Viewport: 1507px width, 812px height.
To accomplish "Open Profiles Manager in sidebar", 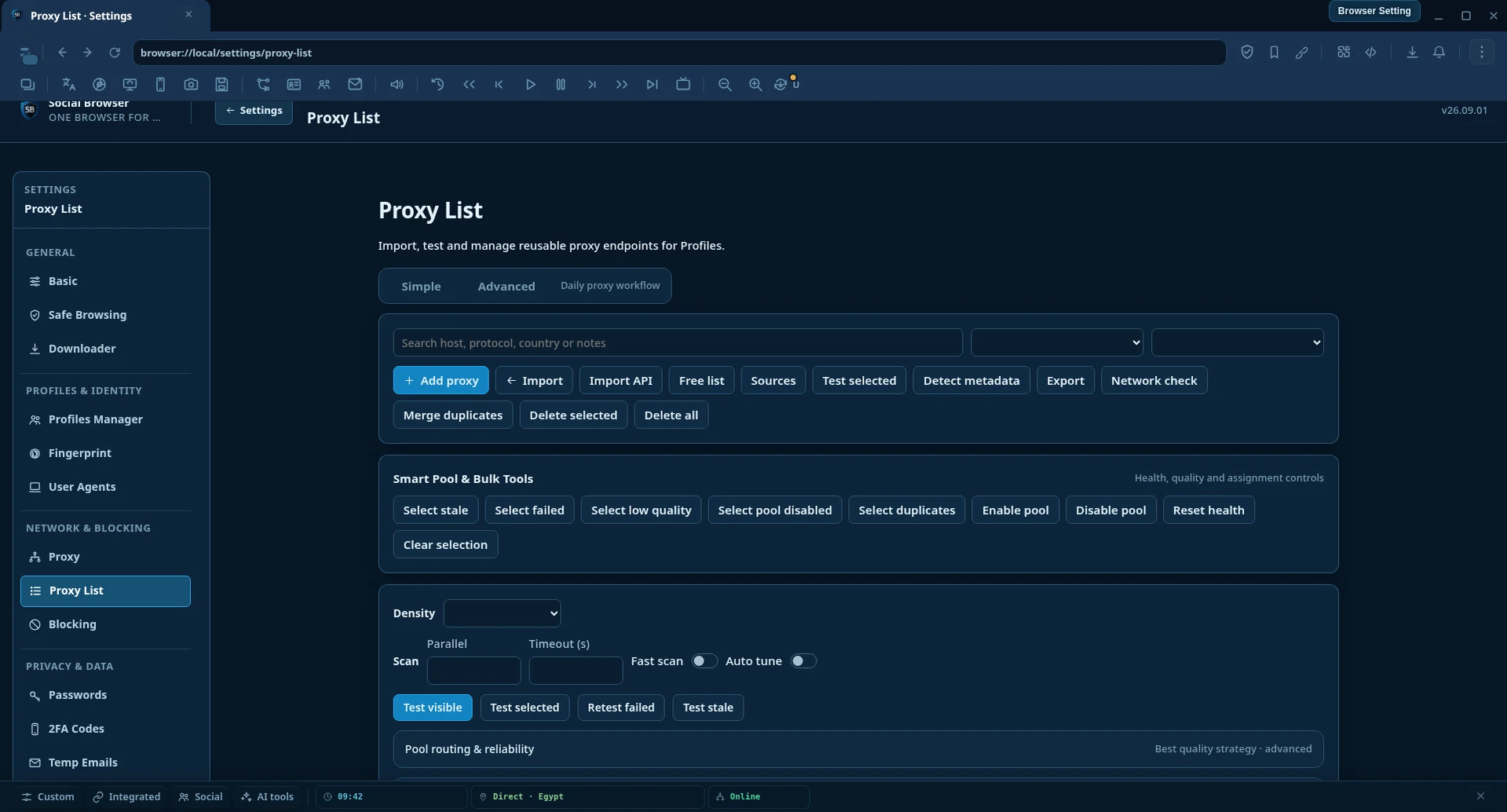I will 105,419.
